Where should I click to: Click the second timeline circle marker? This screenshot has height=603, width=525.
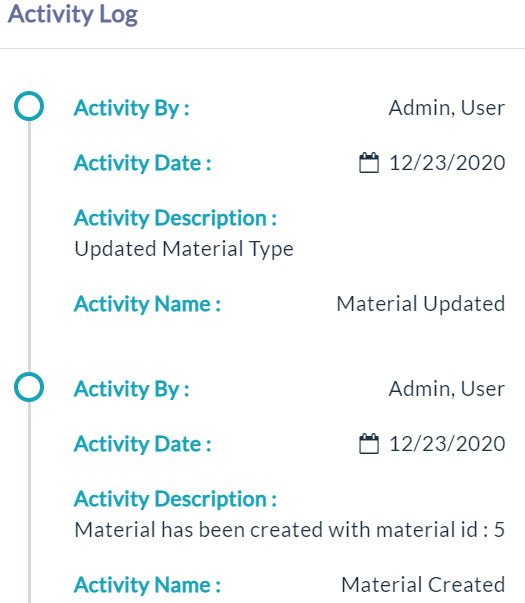click(x=29, y=387)
